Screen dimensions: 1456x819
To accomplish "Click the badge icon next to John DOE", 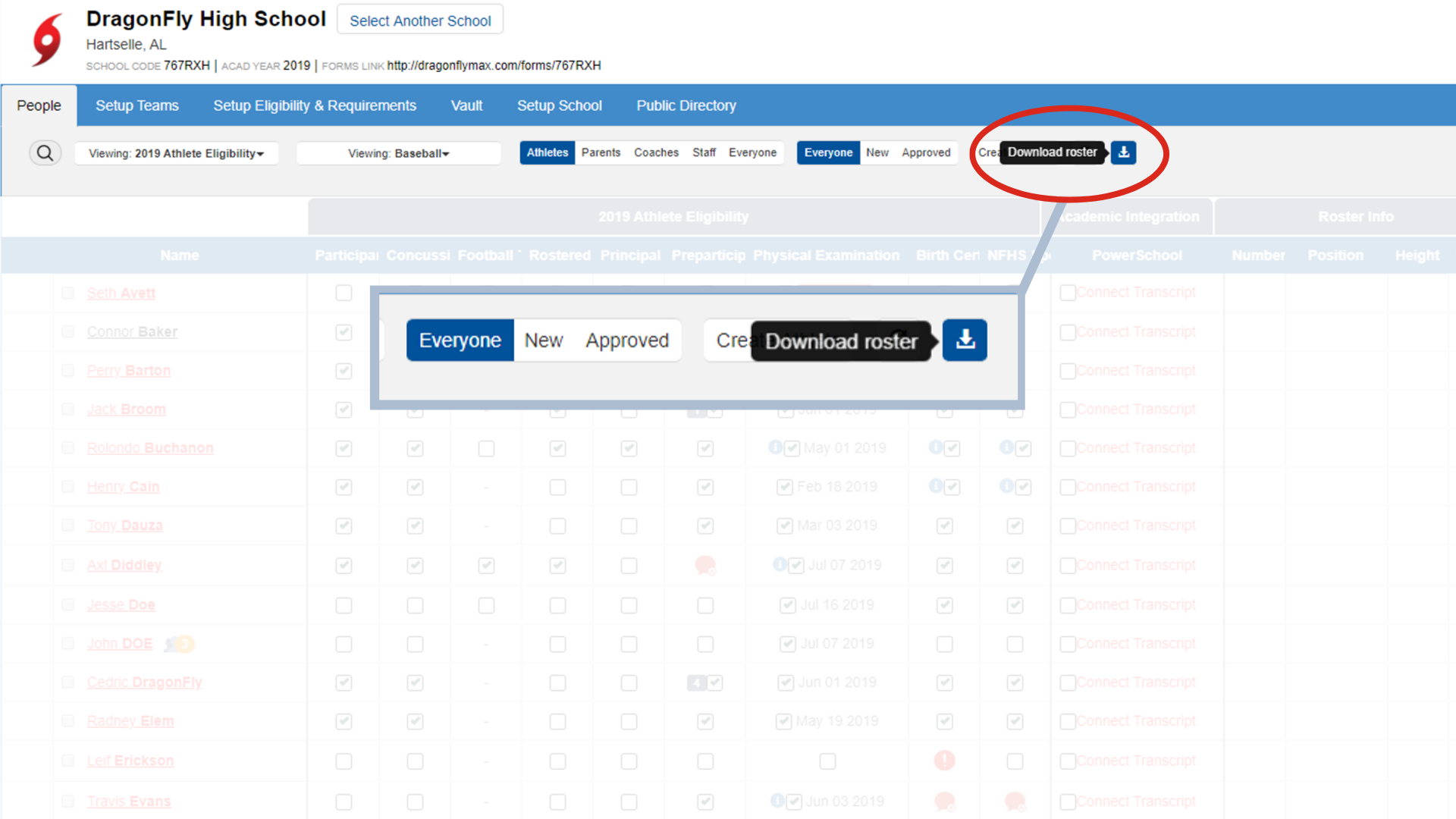I will click(x=180, y=644).
